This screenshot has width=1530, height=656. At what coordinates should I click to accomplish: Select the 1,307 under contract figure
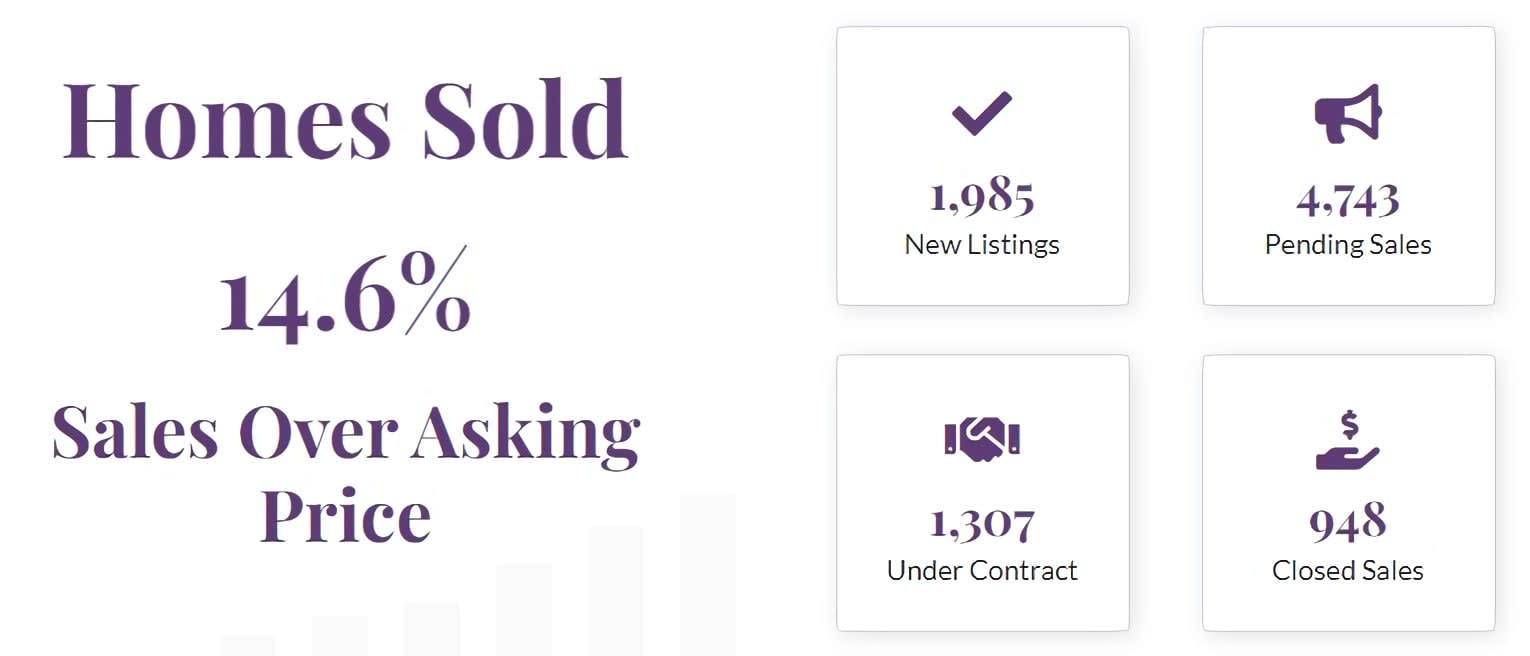click(x=982, y=524)
